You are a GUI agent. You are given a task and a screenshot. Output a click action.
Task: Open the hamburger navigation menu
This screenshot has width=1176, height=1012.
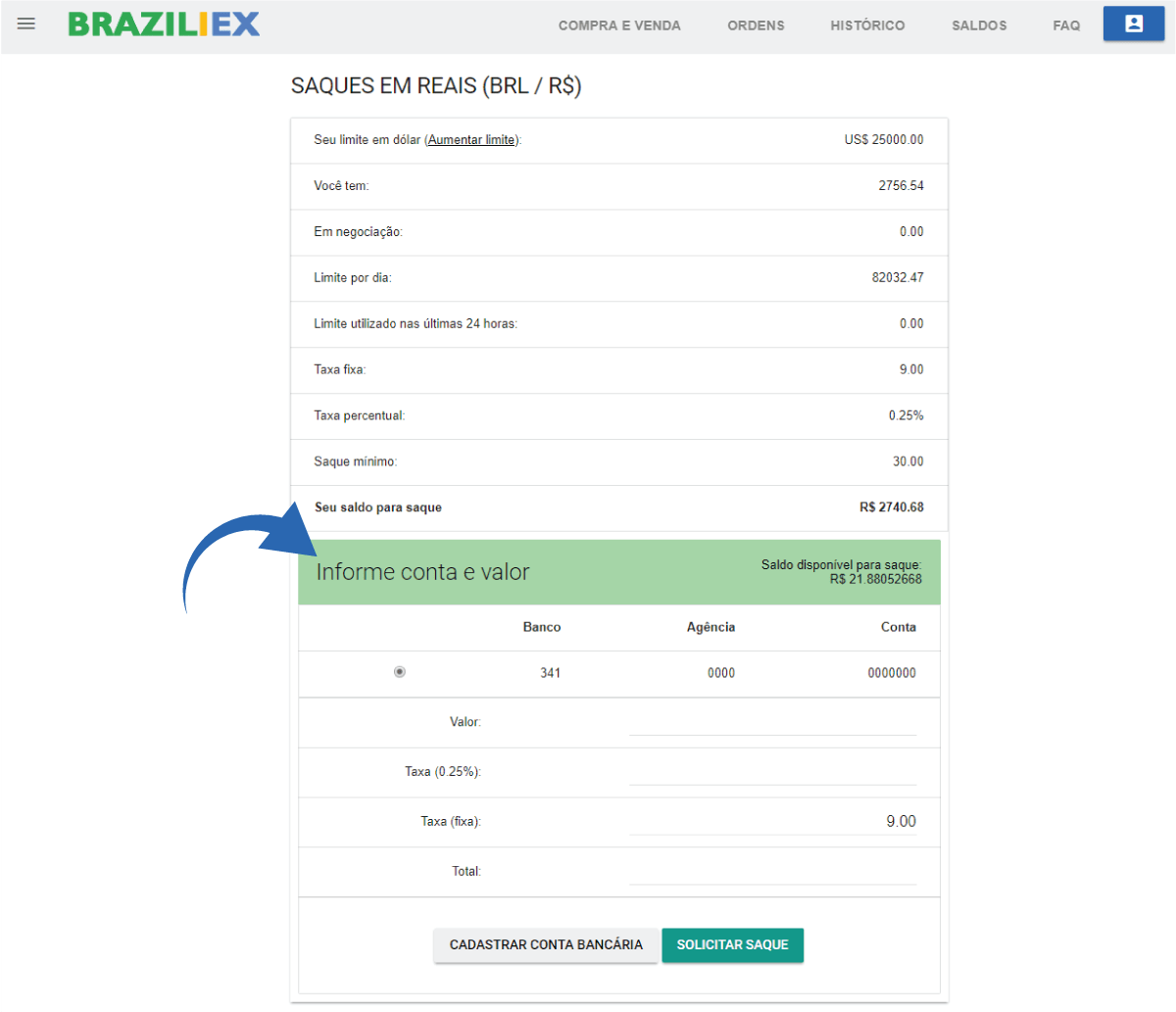tap(26, 24)
